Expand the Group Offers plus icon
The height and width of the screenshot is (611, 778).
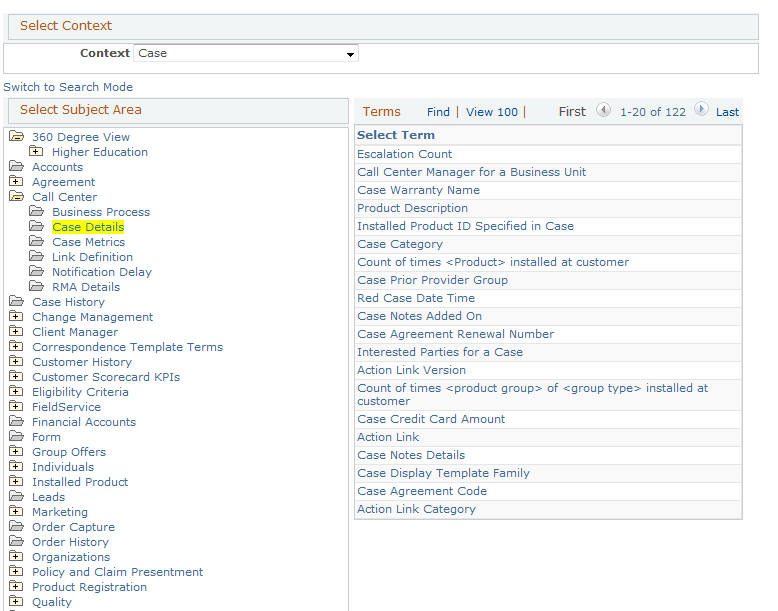16,451
